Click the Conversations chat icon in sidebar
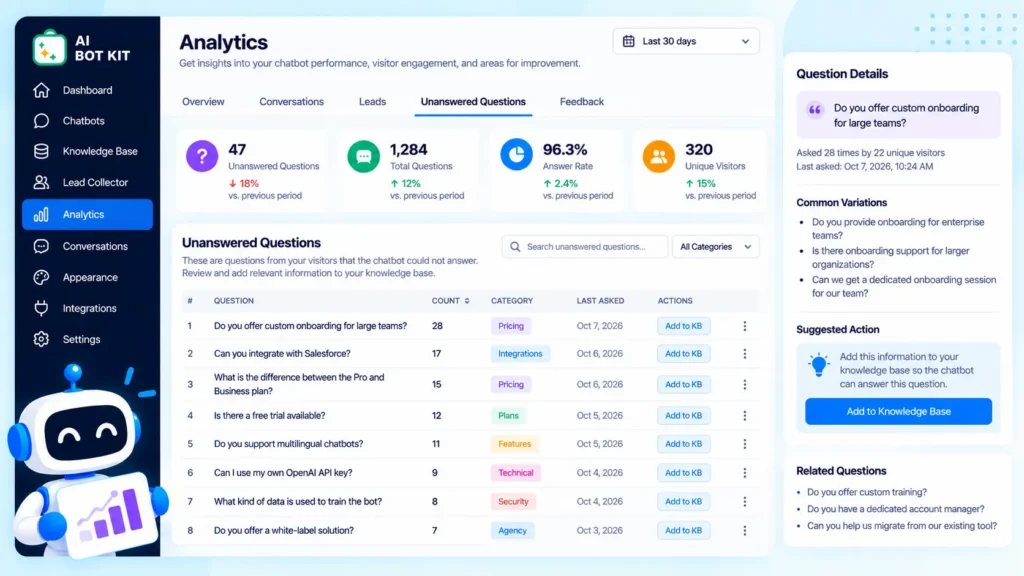 click(41, 246)
